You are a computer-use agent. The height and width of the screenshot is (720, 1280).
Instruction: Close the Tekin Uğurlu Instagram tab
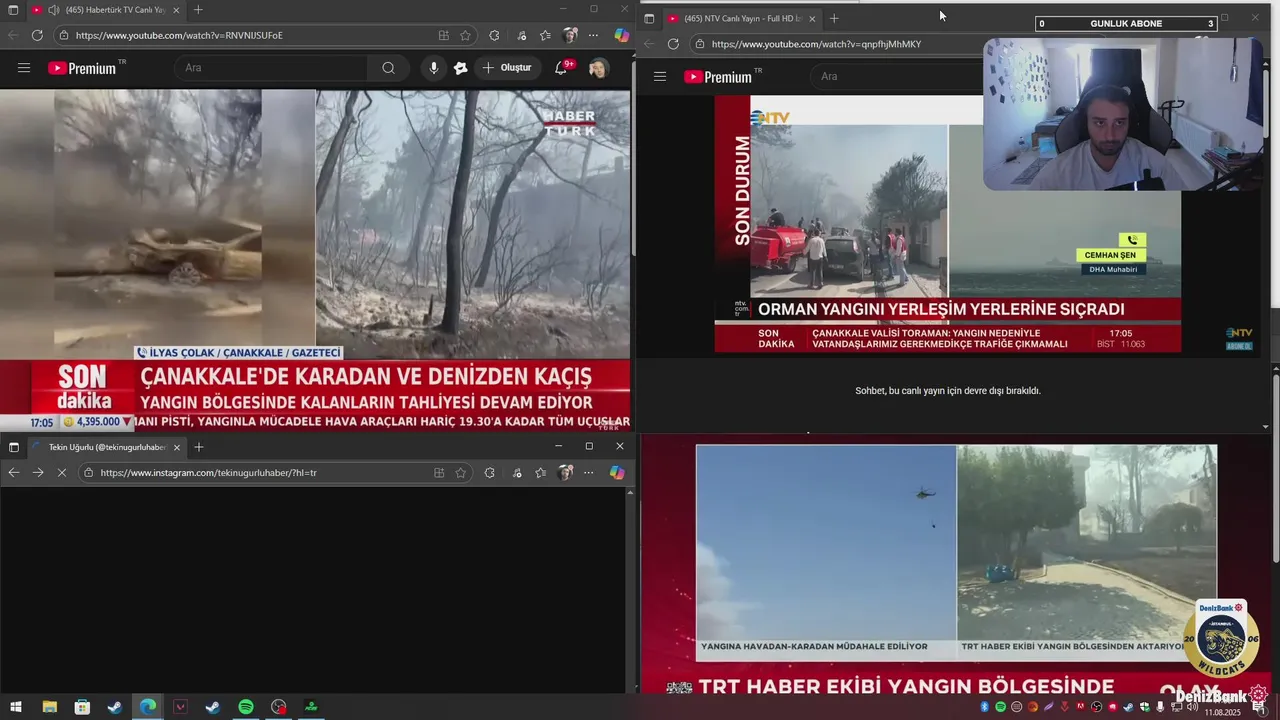coord(177,447)
